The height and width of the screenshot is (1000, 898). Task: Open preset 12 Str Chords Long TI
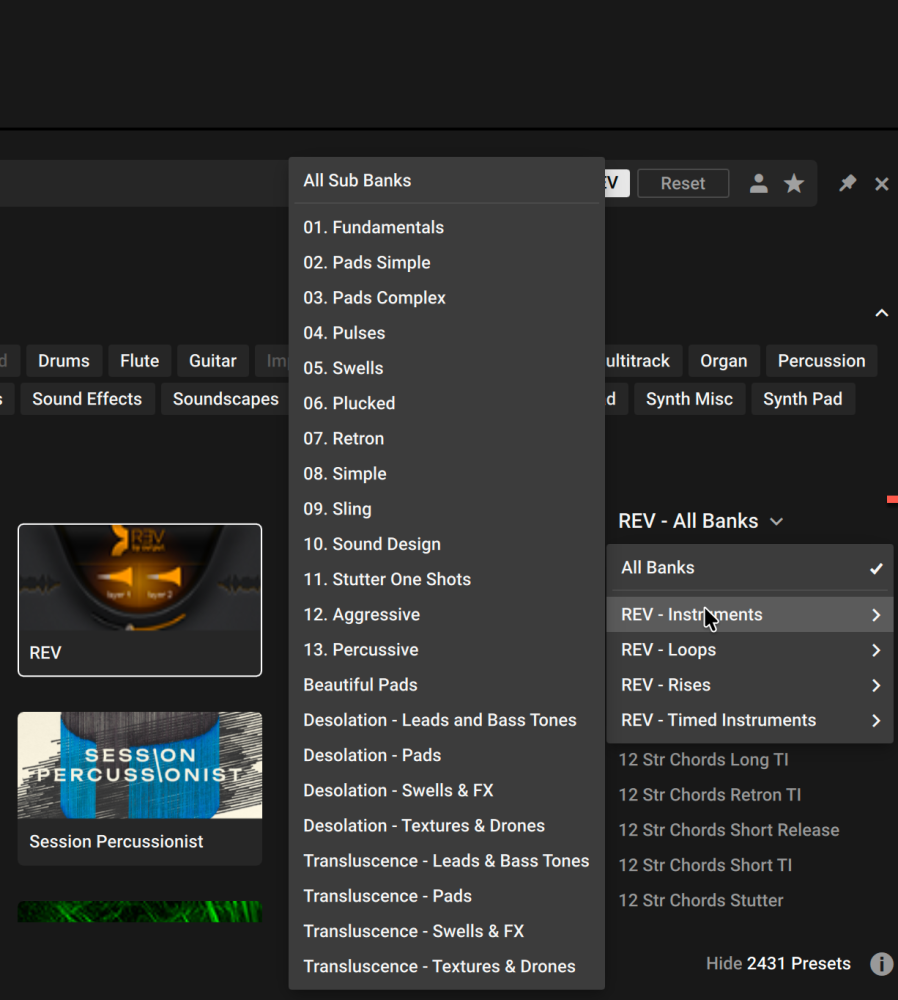(x=703, y=760)
